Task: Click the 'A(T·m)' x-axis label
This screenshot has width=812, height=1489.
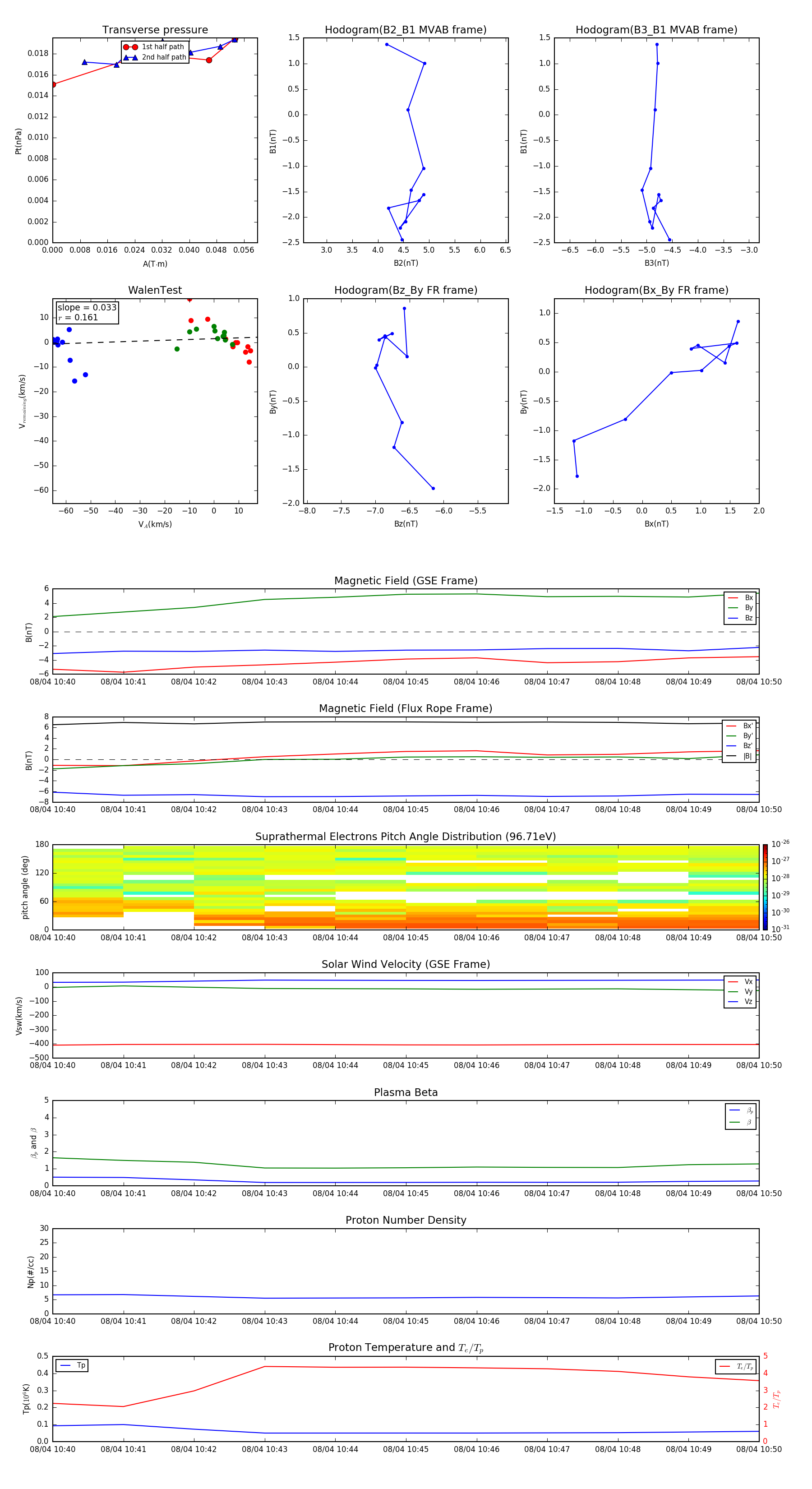Action: (x=155, y=264)
